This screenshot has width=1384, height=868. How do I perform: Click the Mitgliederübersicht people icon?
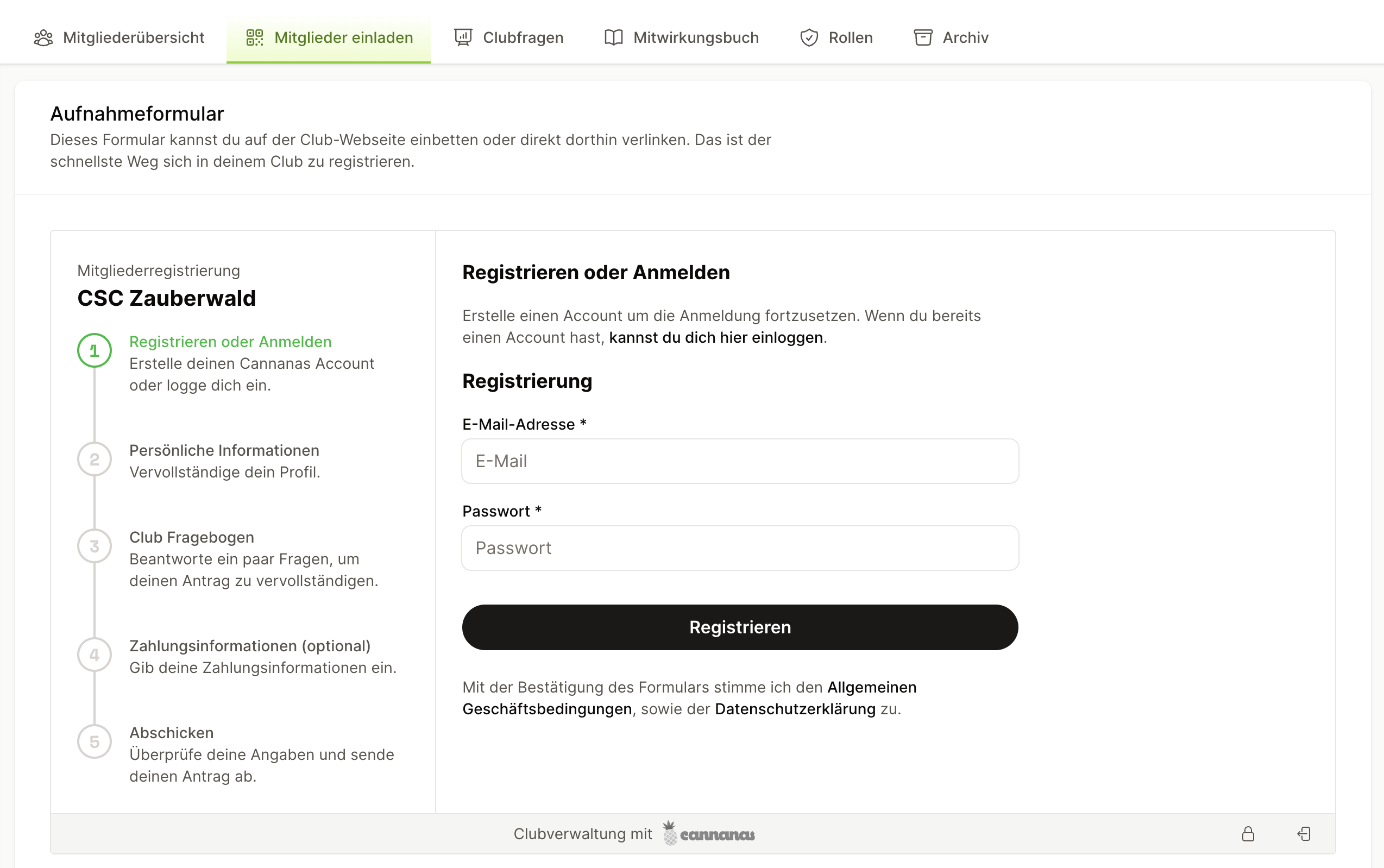[x=43, y=38]
